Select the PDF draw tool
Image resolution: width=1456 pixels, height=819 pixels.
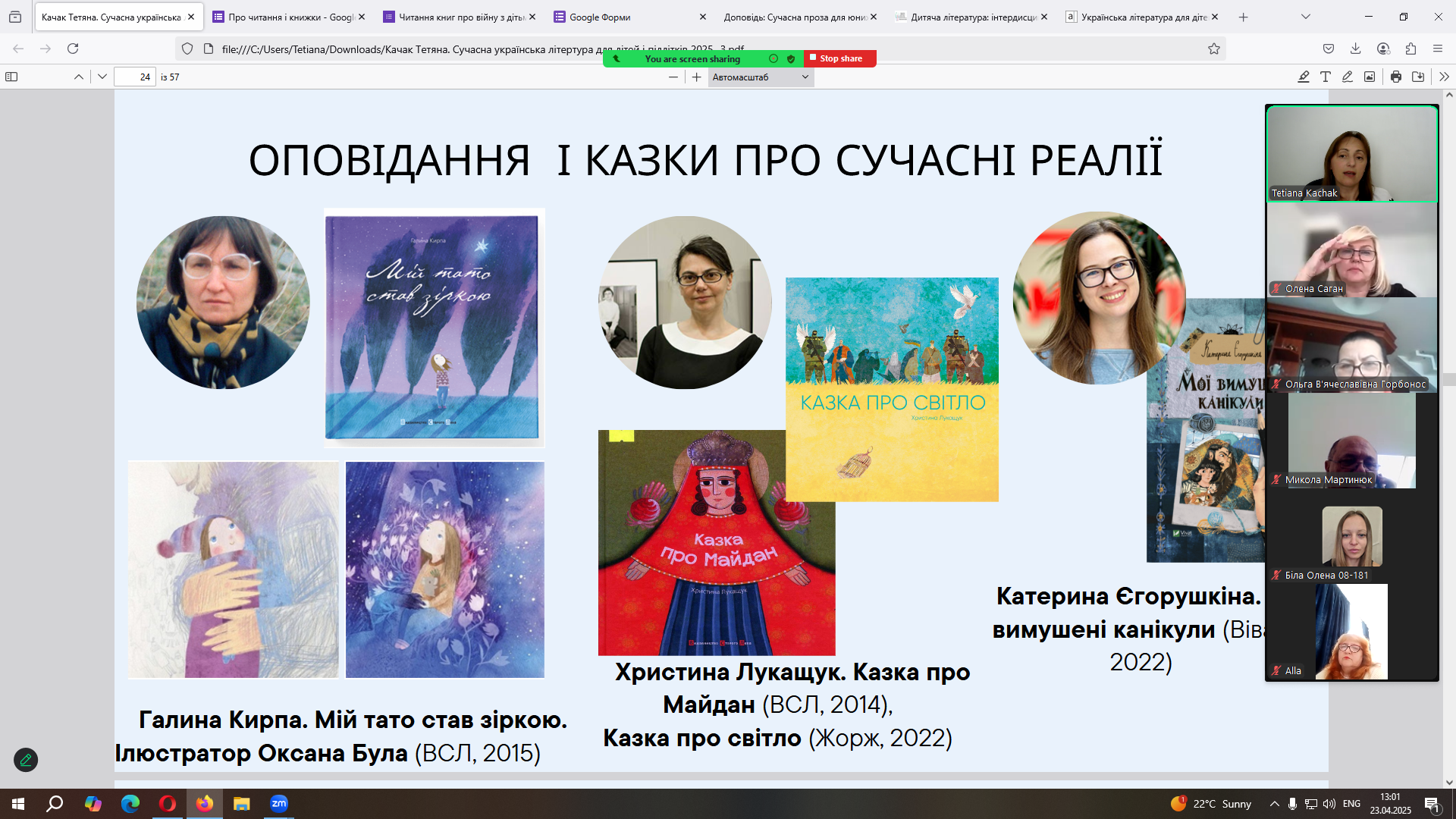click(1347, 77)
